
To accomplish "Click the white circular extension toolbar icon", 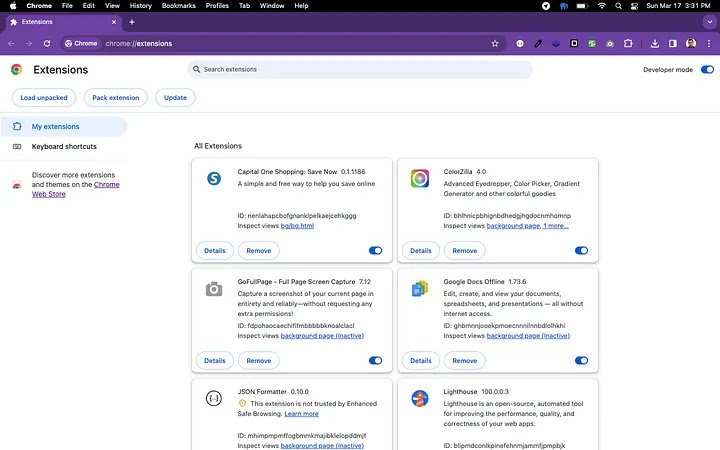I will (520, 44).
